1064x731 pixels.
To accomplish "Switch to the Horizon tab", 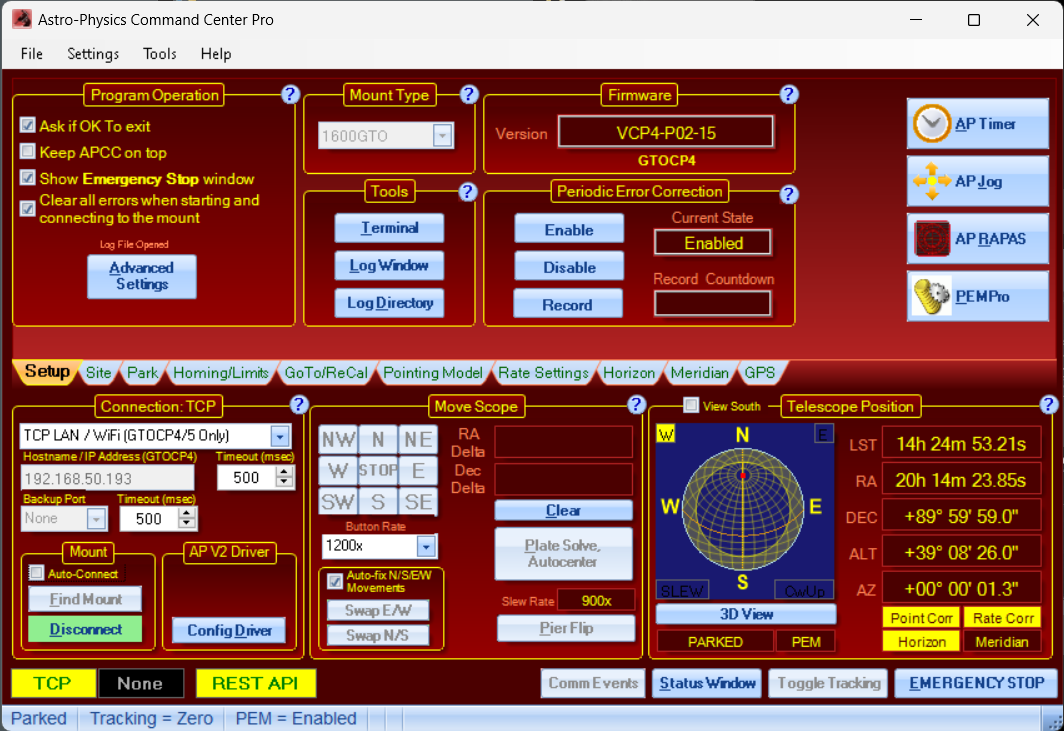I will point(629,373).
